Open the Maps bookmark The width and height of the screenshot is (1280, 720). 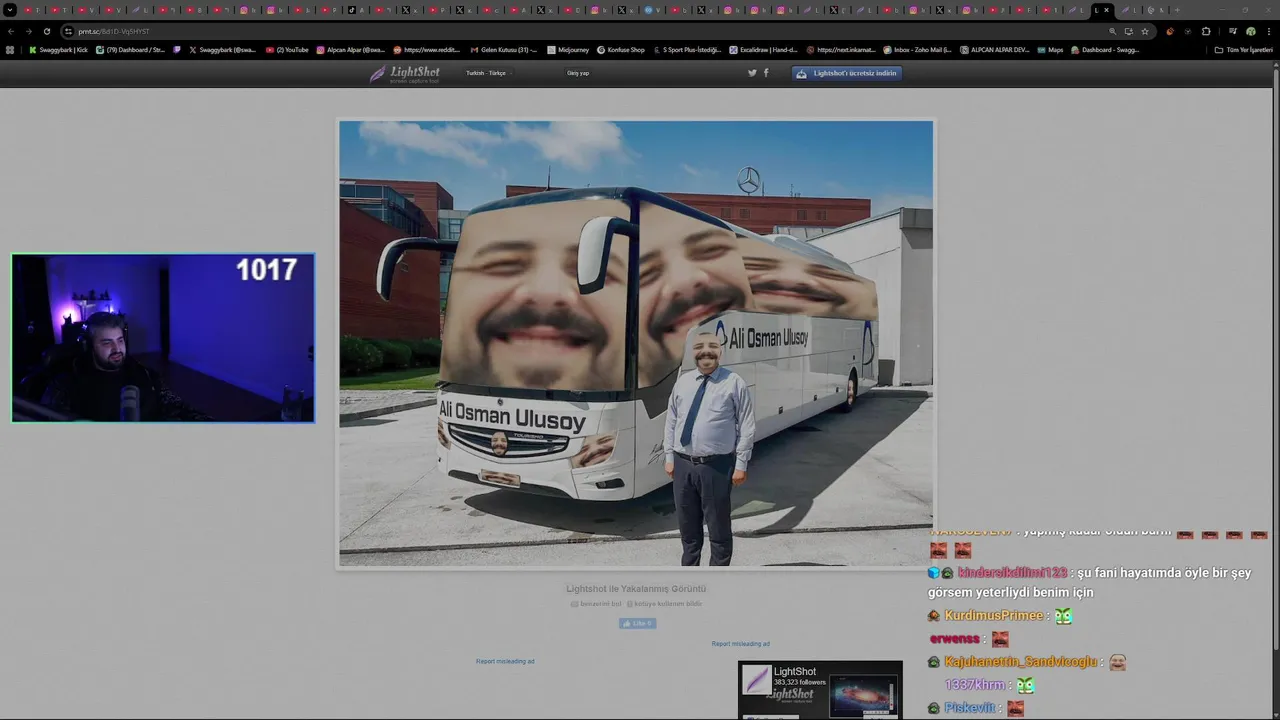click(x=1050, y=49)
